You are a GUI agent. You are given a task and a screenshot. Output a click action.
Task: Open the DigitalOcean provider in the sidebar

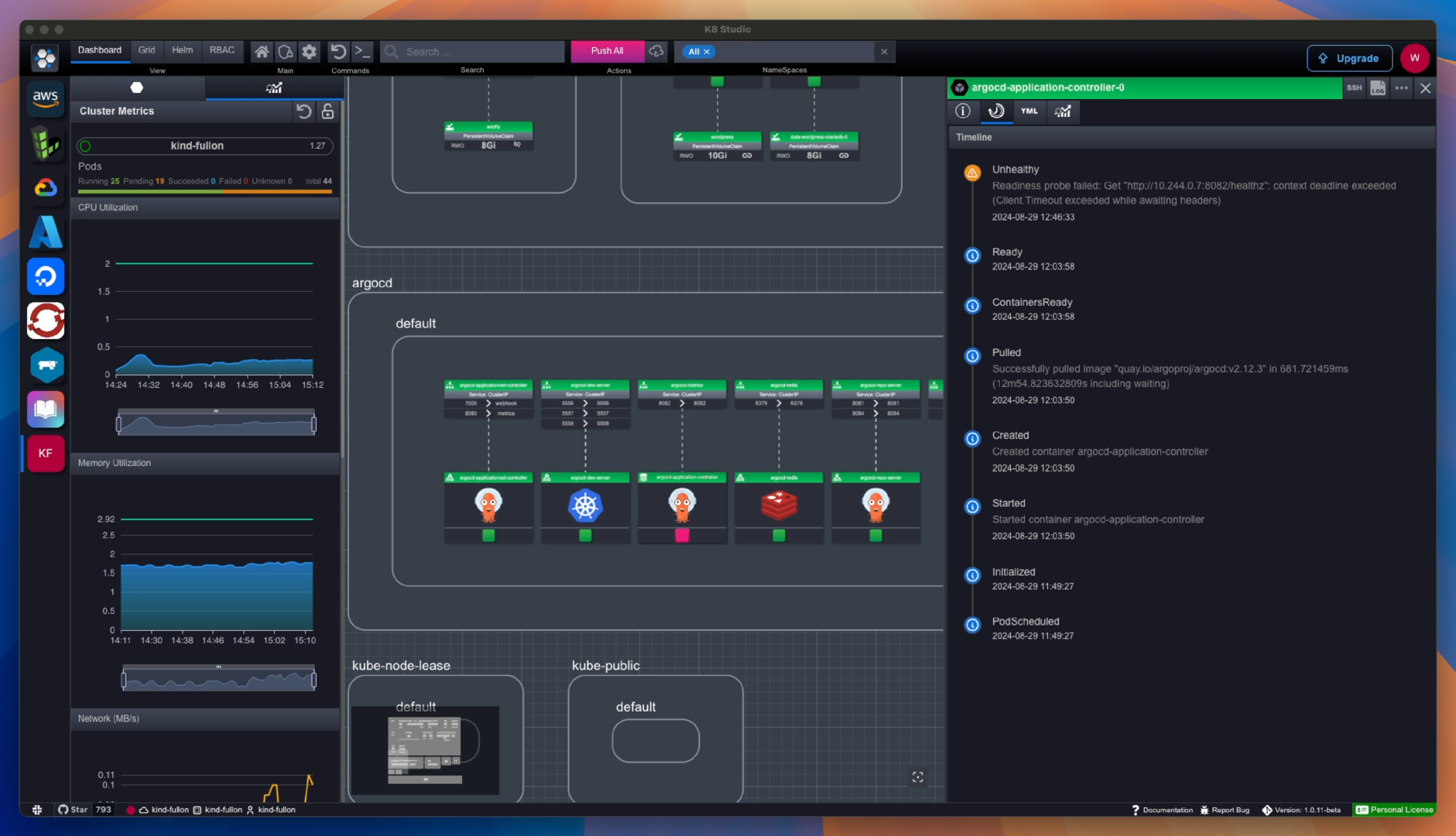click(x=45, y=276)
